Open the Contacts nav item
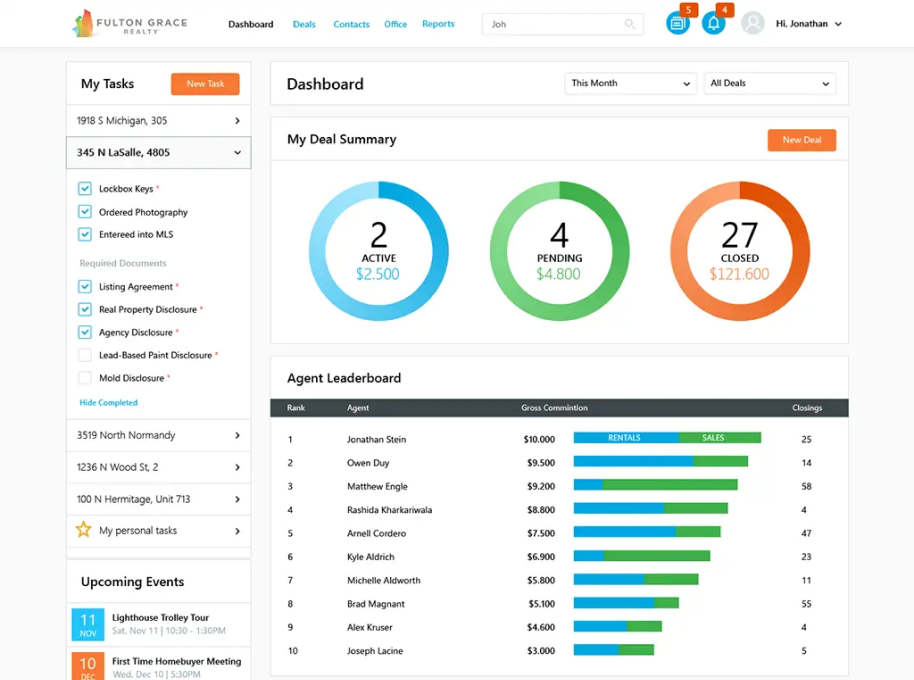Viewport: 914px width, 680px height. [x=351, y=24]
